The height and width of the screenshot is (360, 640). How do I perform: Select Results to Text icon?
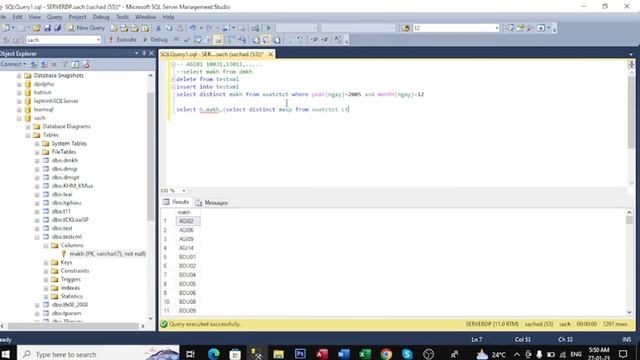(x=256, y=40)
